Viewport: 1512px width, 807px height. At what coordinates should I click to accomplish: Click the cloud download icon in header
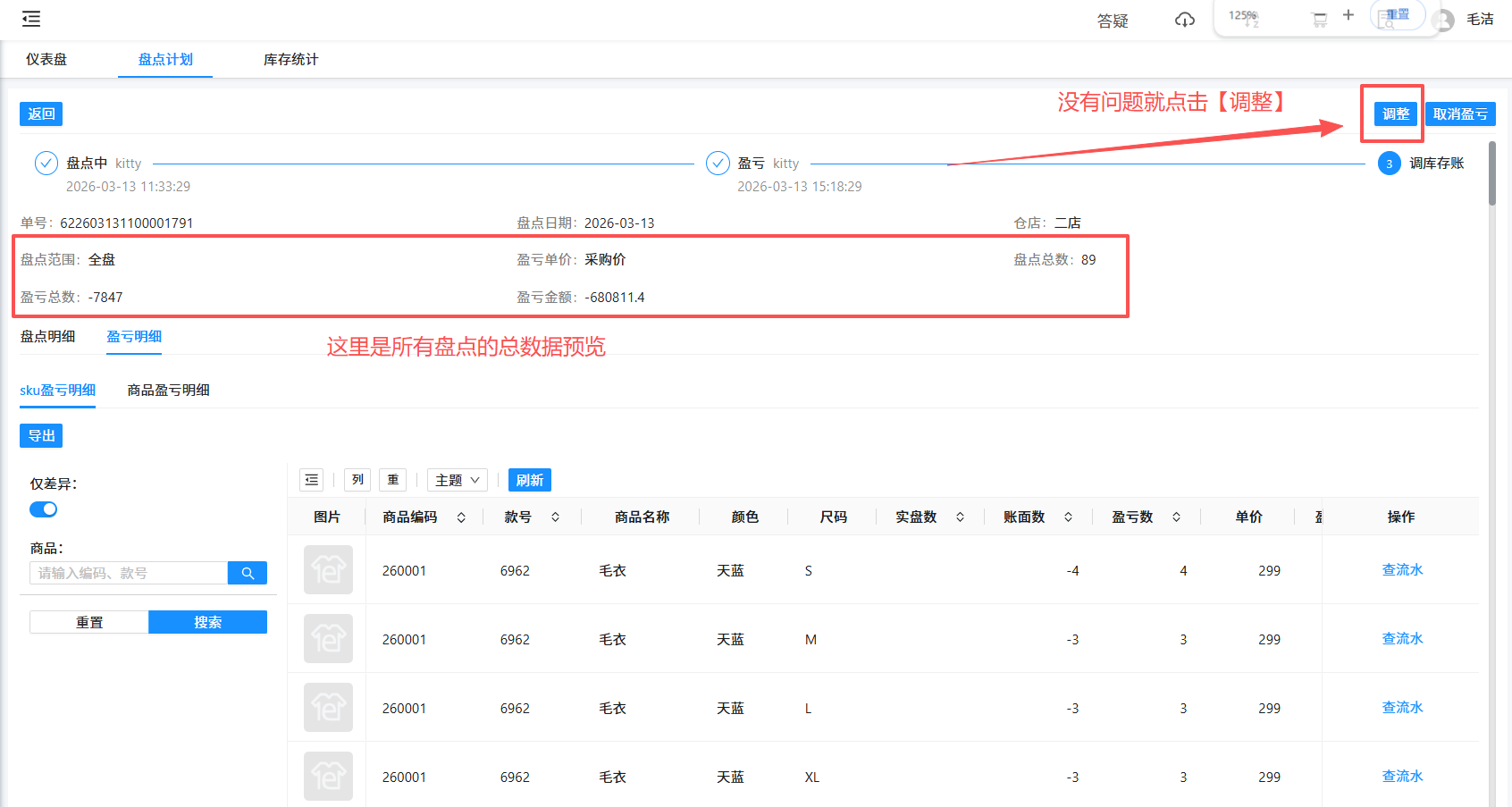(x=1185, y=20)
